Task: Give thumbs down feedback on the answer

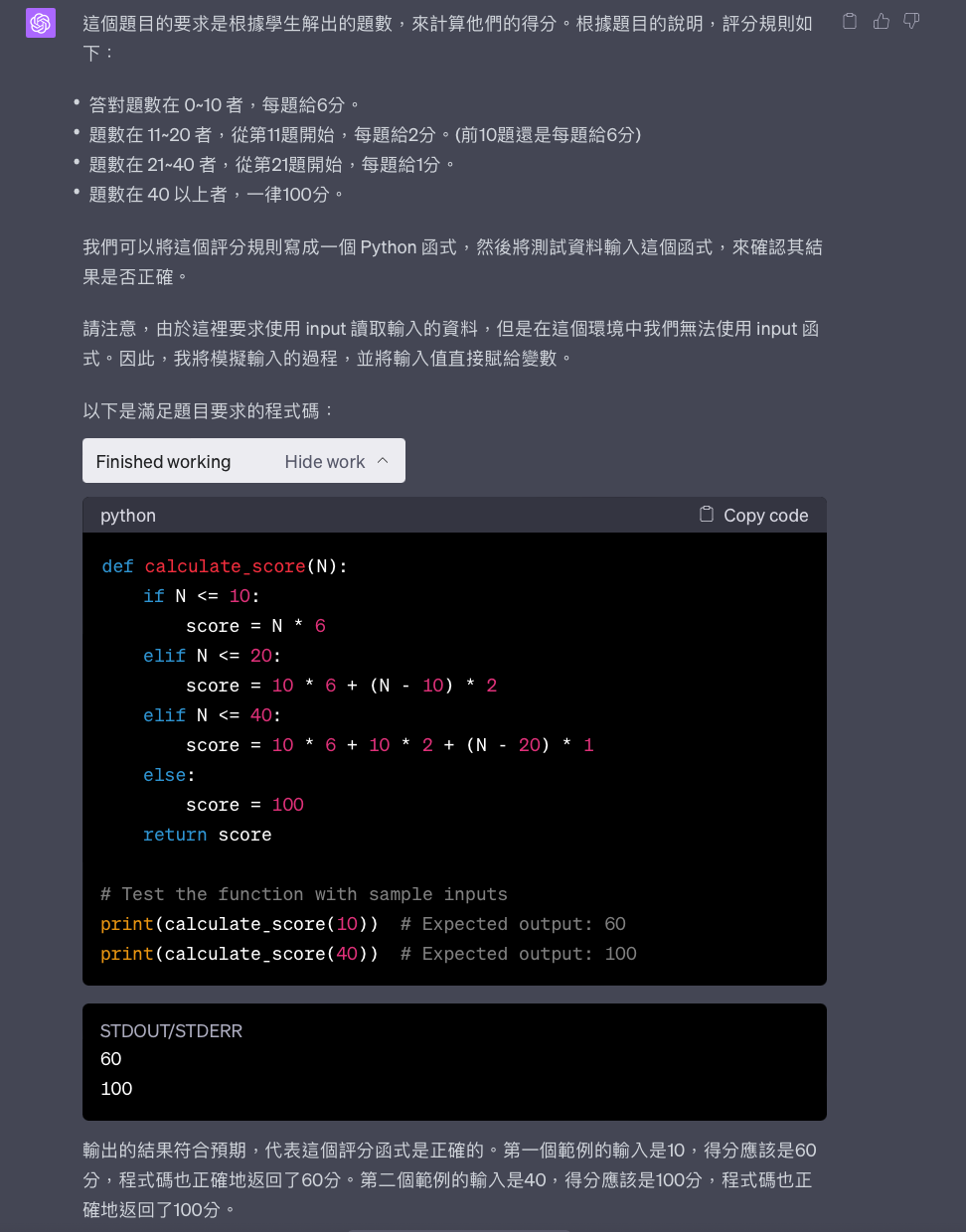Action: (x=911, y=21)
